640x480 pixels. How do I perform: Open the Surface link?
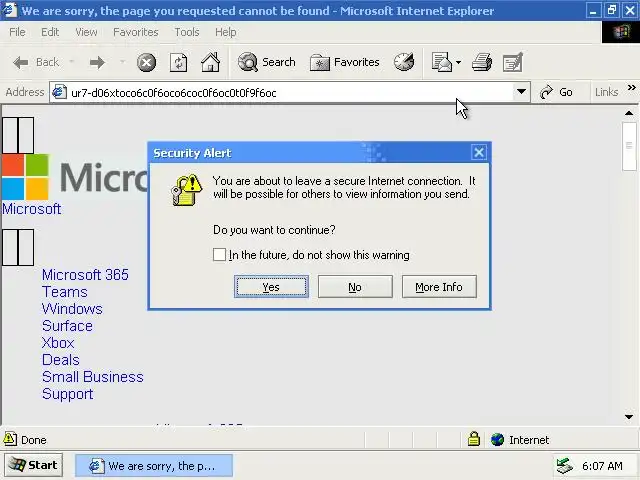click(x=67, y=326)
